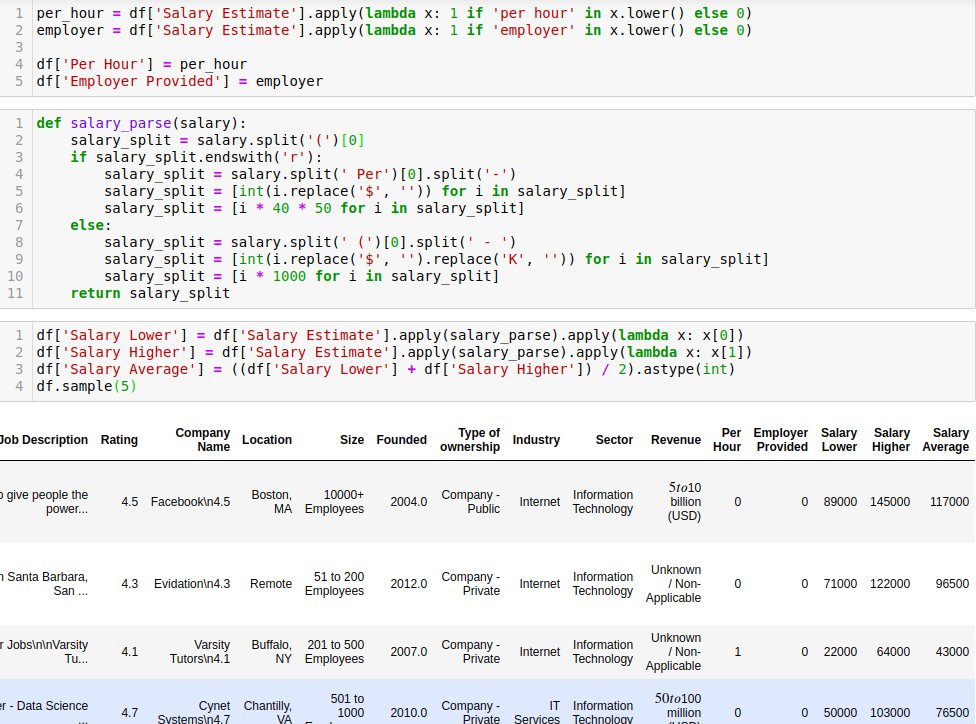Click the Salary Higher value 122000
Image resolution: width=976 pixels, height=724 pixels.
tap(889, 584)
